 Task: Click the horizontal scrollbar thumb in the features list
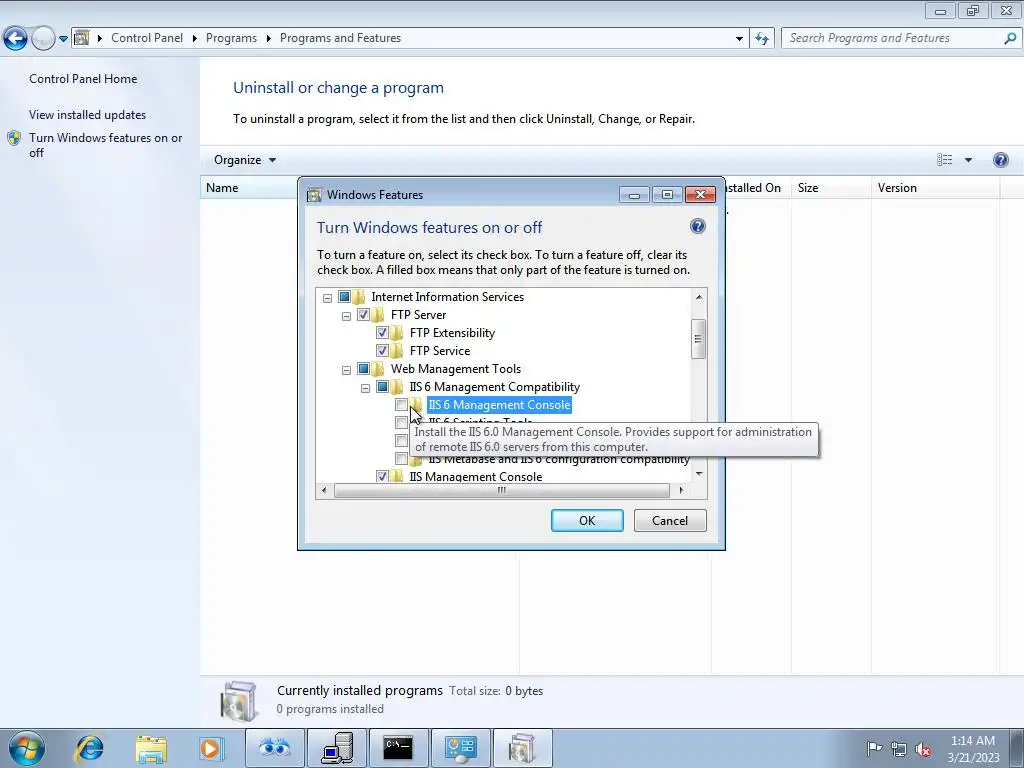[502, 490]
